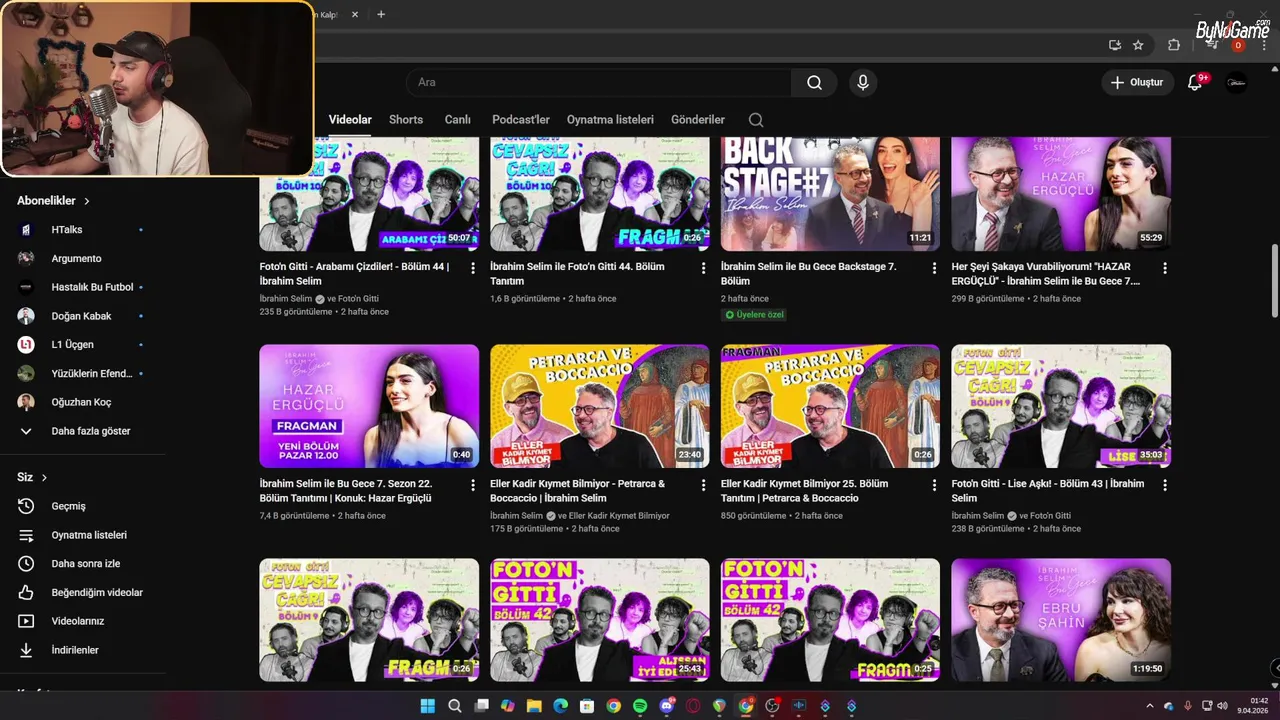Switch to the Shorts tab

click(406, 120)
